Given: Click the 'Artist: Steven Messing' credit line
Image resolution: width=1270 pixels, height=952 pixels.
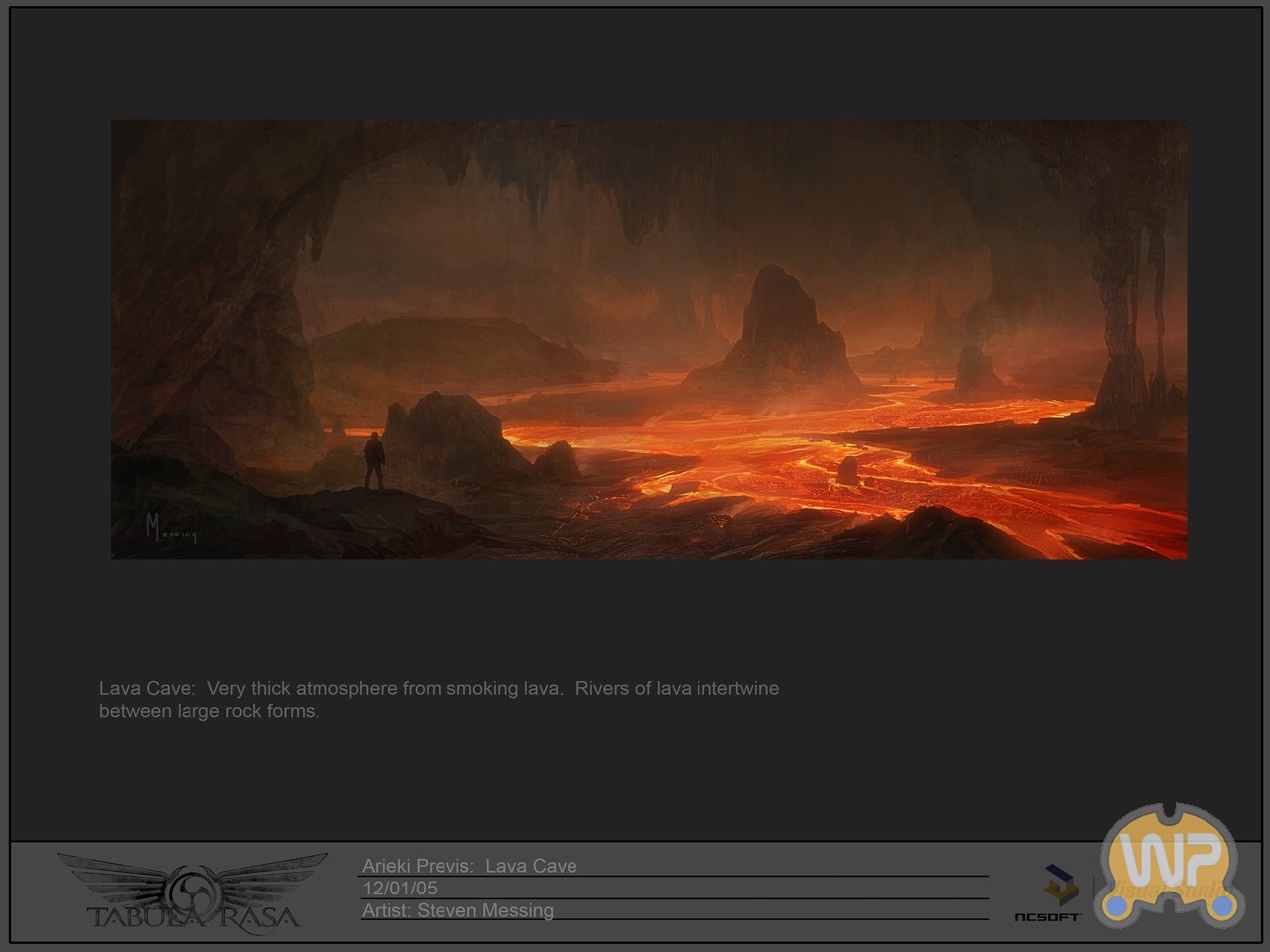Looking at the screenshot, I should 457,910.
